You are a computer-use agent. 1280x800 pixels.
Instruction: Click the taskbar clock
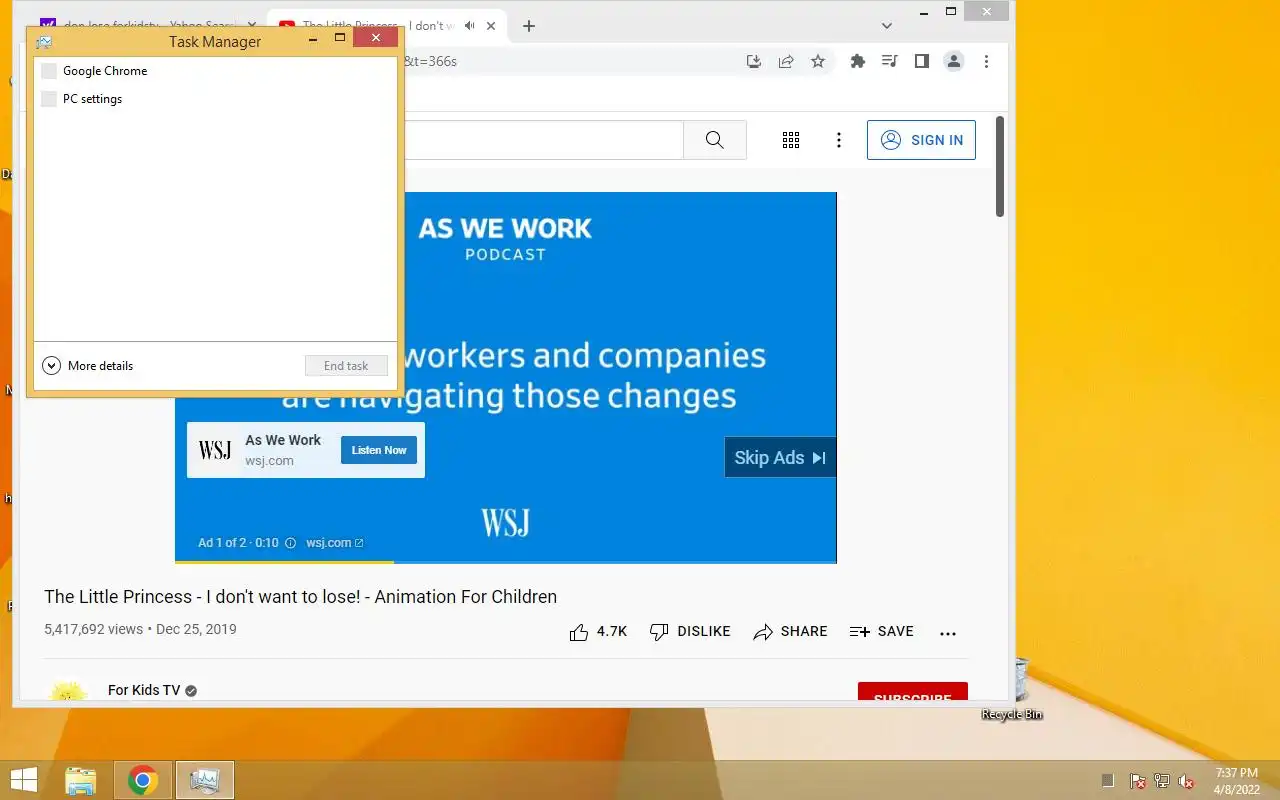1236,781
